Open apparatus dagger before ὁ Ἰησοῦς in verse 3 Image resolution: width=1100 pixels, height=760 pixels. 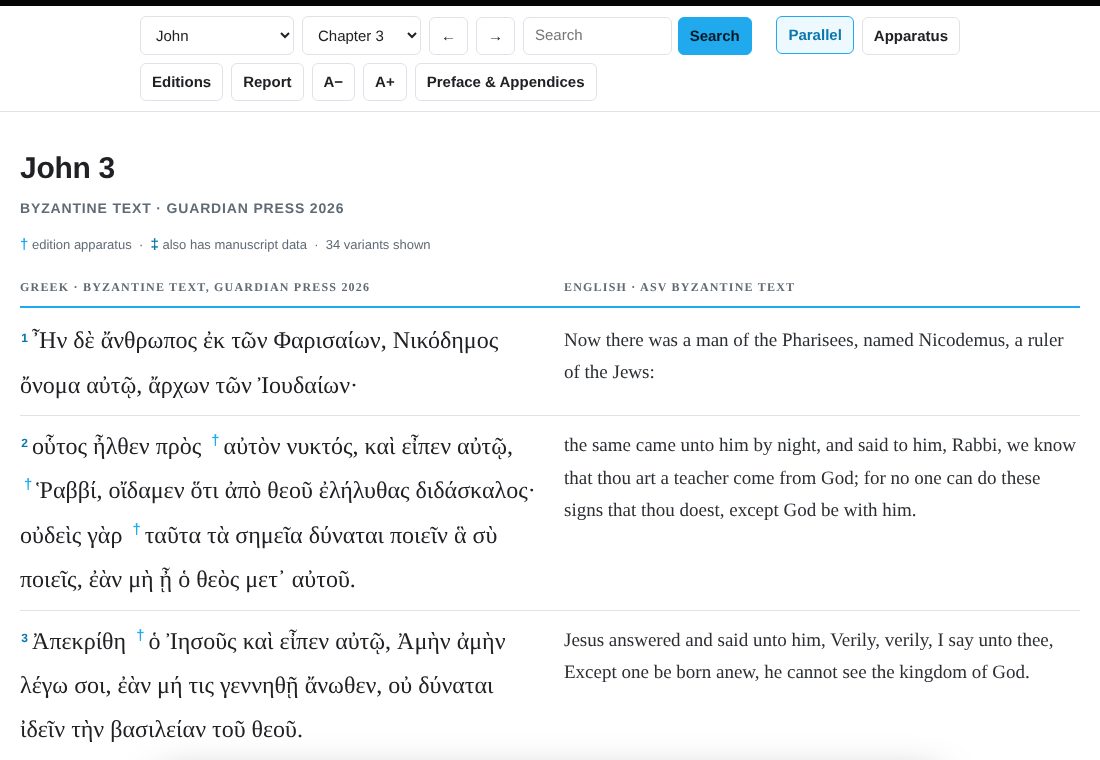[x=140, y=635]
